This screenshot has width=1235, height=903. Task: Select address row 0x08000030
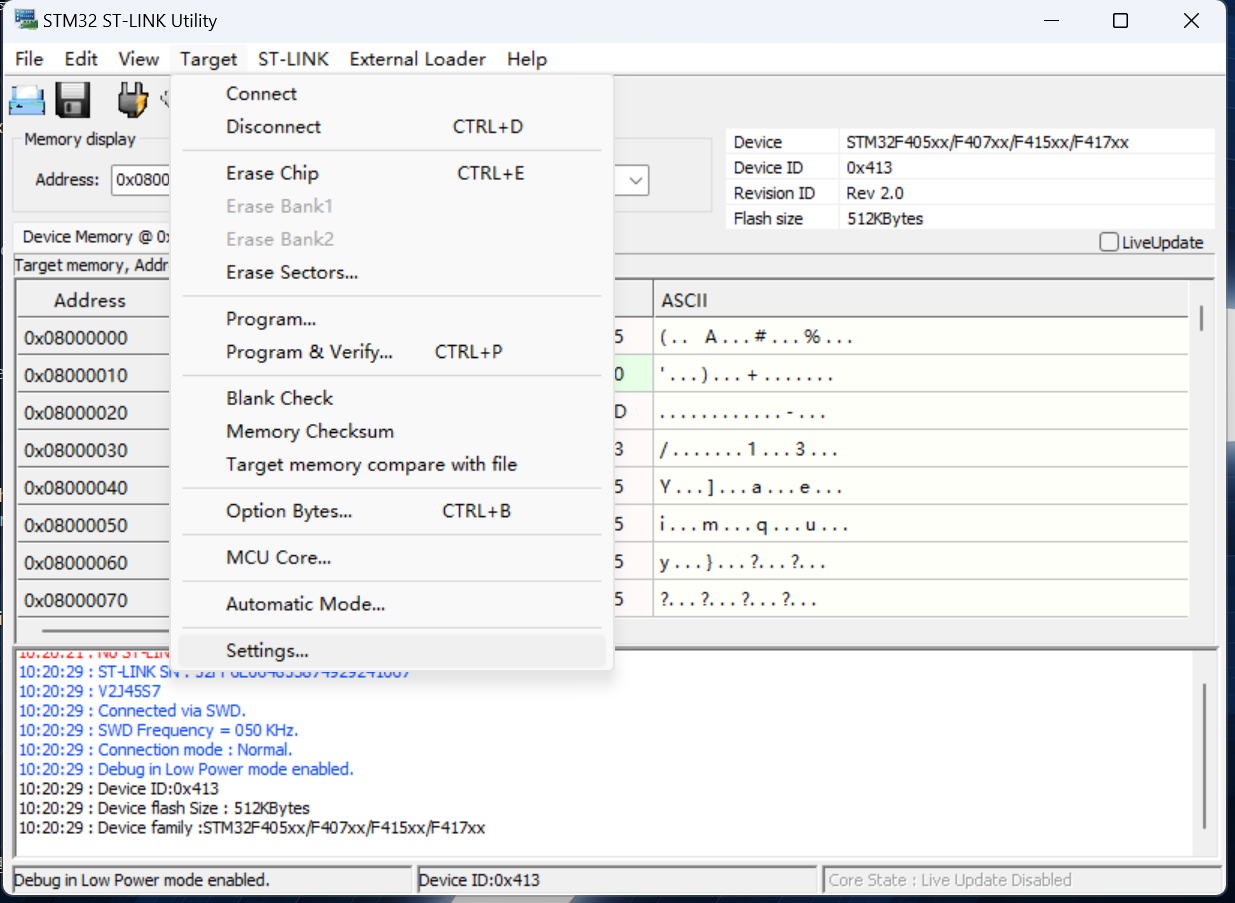click(x=76, y=451)
